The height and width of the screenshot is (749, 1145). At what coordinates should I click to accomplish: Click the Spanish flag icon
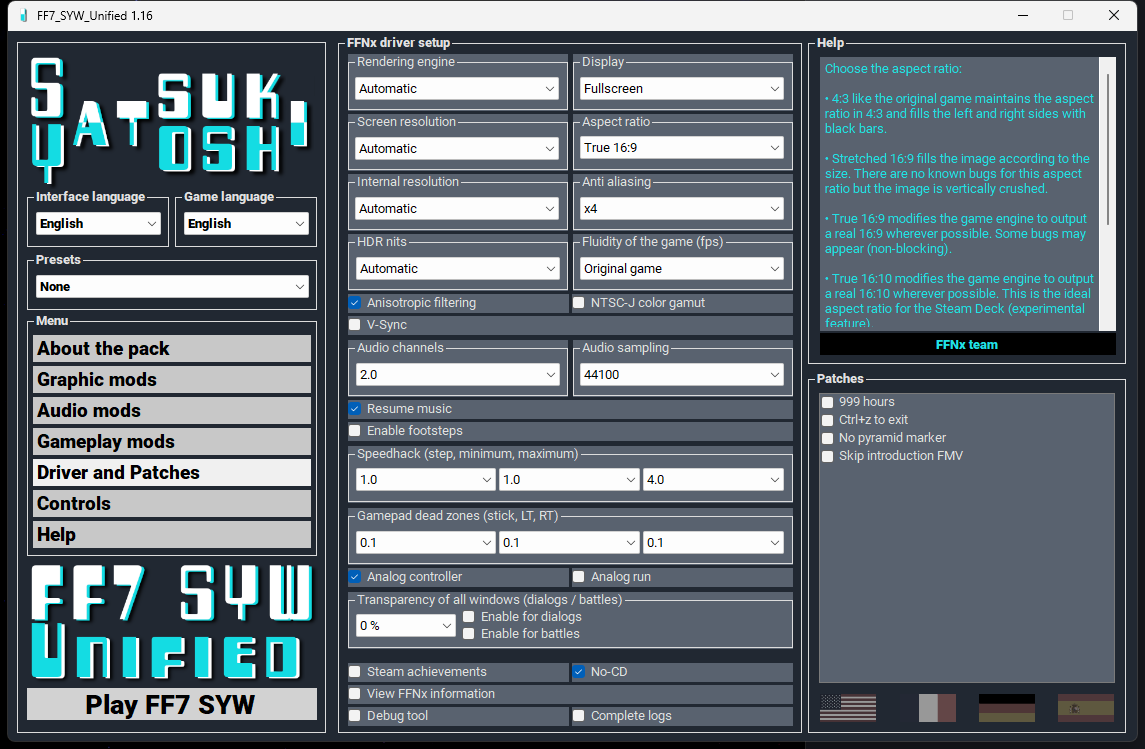(x=1085, y=707)
